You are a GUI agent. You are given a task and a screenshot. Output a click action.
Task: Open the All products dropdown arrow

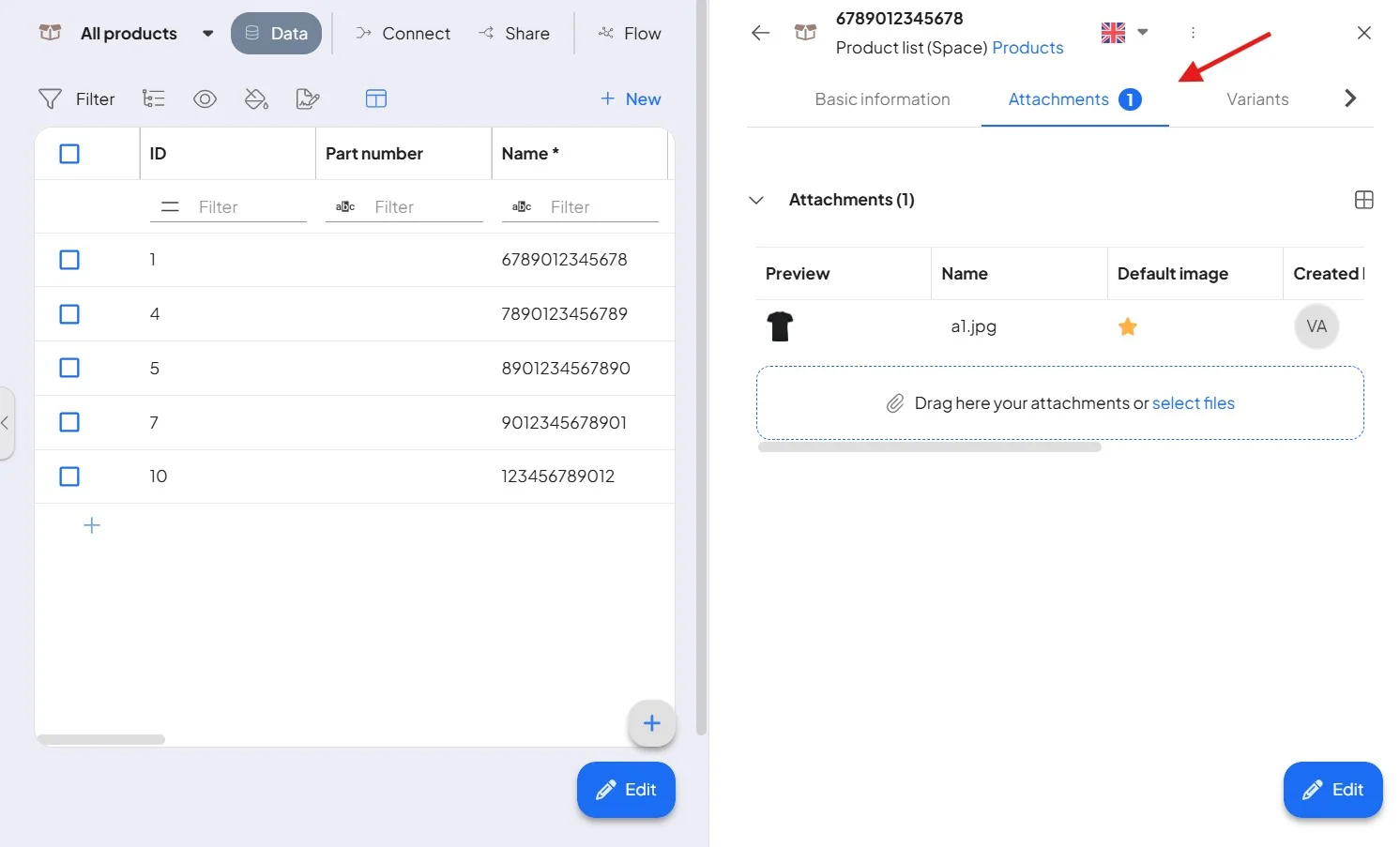point(207,34)
